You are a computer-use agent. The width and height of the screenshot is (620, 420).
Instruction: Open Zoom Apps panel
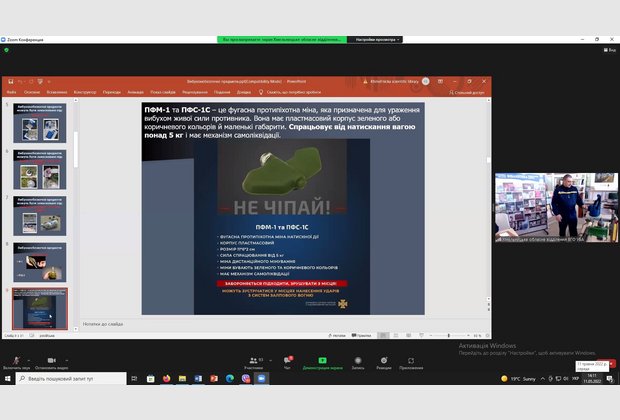[x=411, y=361]
